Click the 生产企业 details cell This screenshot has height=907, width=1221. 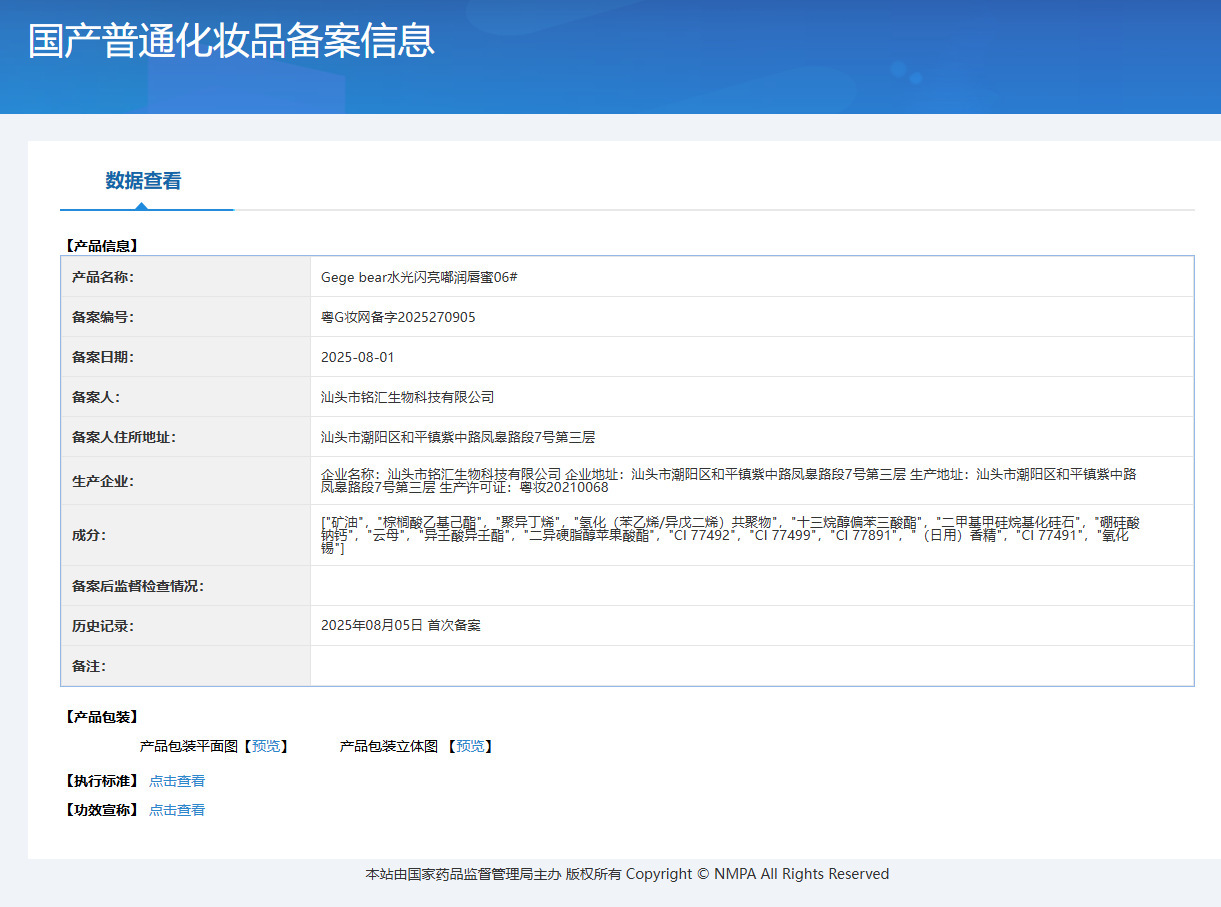click(x=752, y=481)
